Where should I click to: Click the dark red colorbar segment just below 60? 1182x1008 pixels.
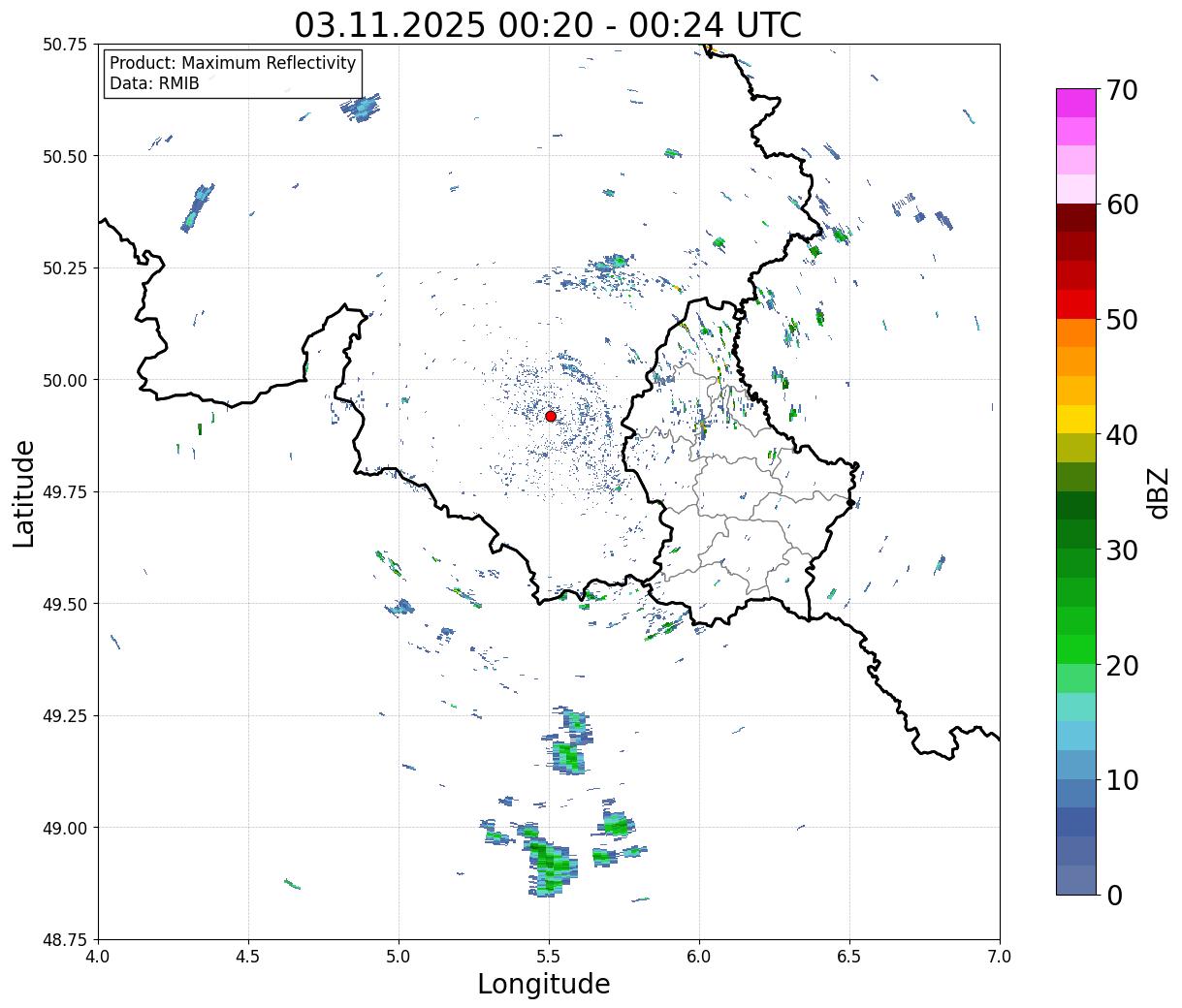1076,218
